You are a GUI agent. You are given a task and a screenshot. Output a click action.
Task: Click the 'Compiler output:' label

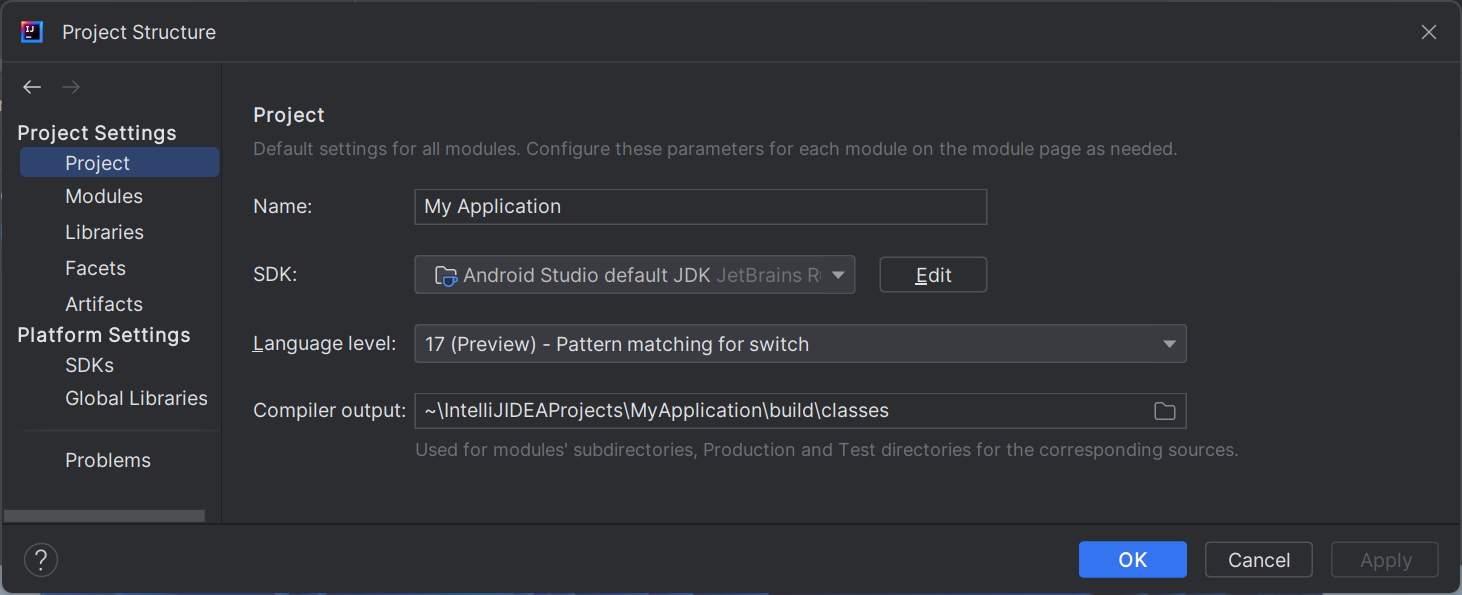click(329, 410)
